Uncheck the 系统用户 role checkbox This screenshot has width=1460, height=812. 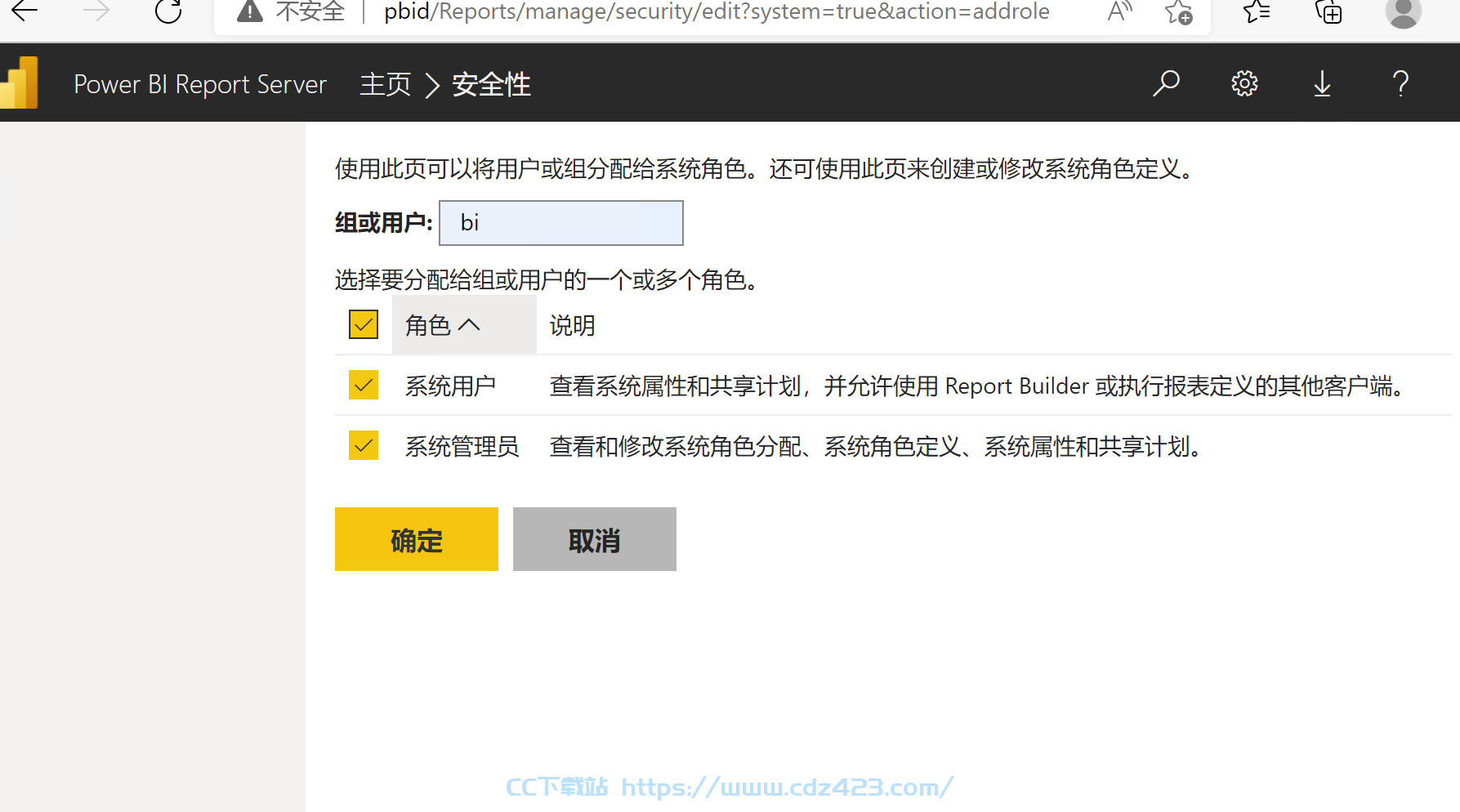click(x=364, y=385)
